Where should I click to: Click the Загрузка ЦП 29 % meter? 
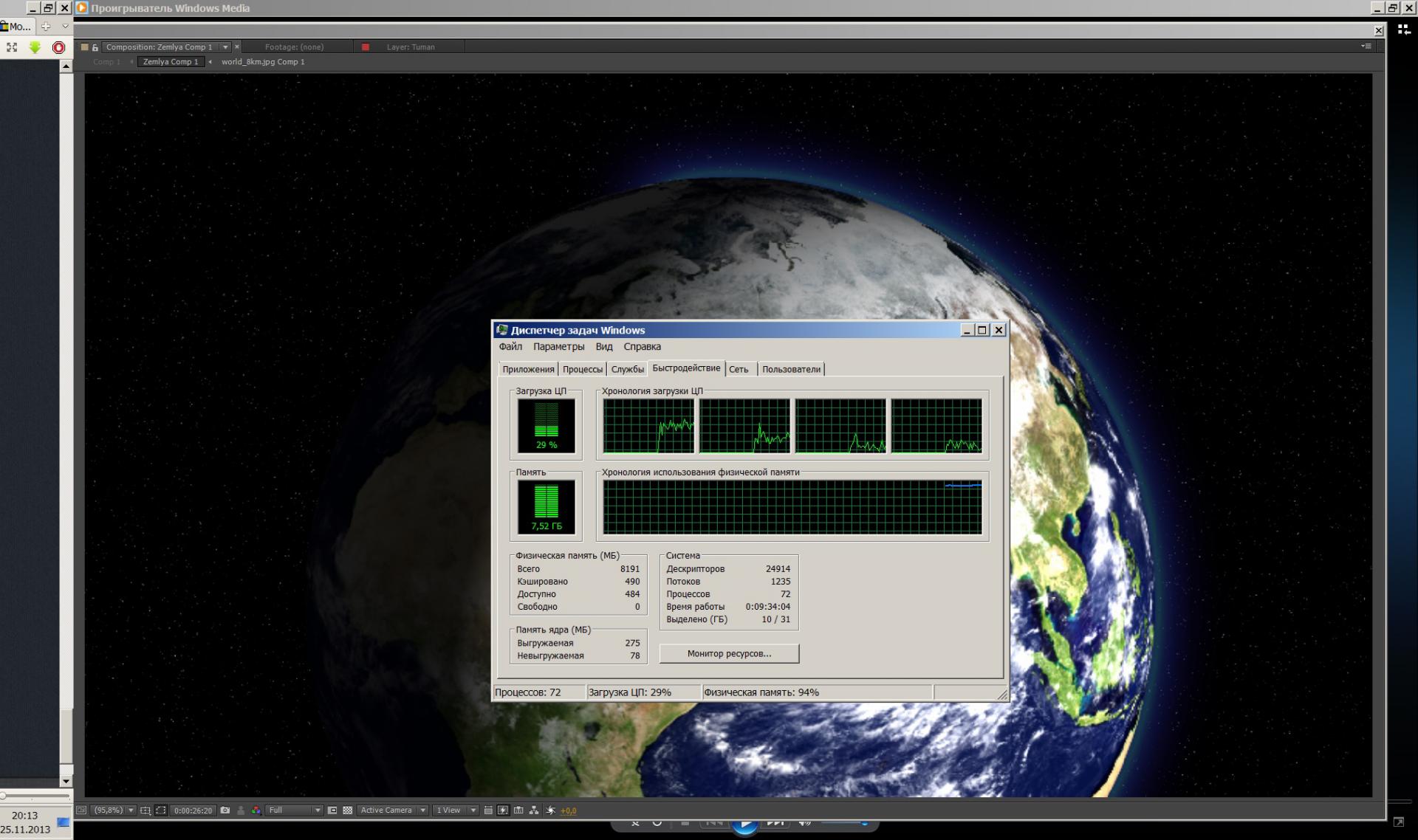(546, 425)
